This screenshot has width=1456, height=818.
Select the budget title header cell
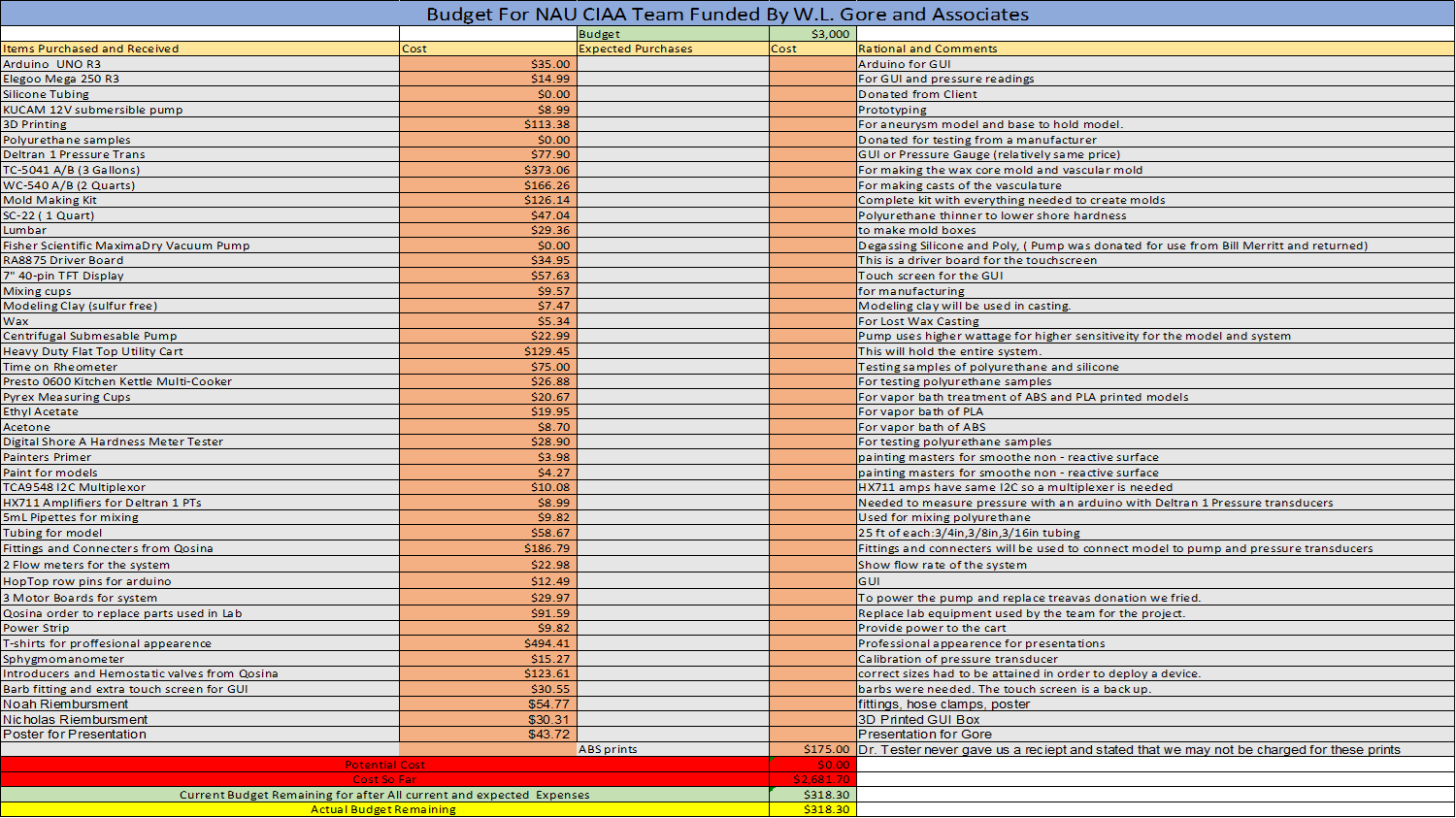[728, 14]
